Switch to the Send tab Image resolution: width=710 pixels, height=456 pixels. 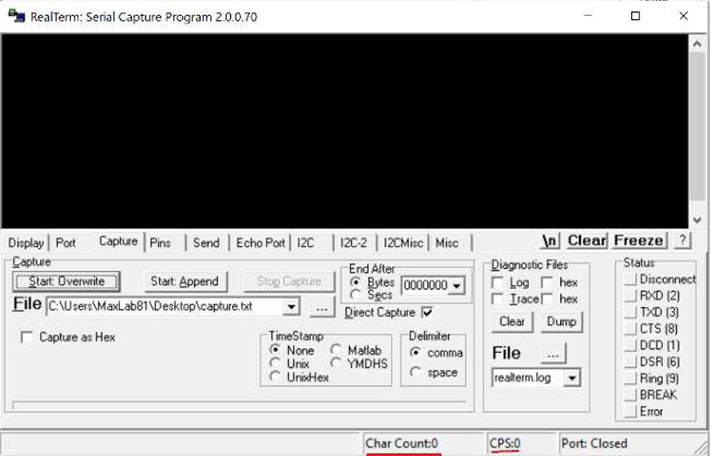point(206,243)
